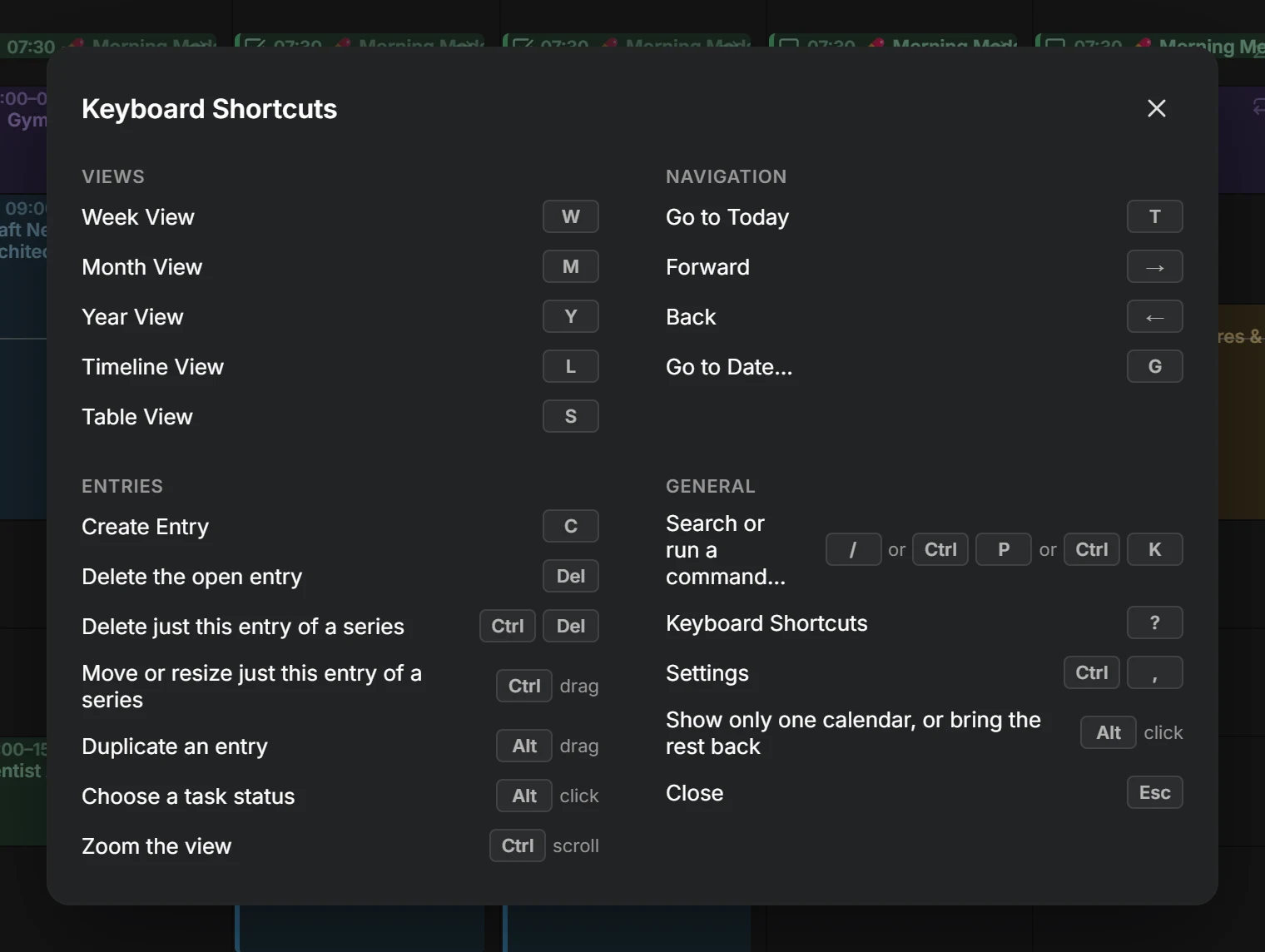Click the Week View label
Screen dimensions: 1265x952
click(138, 217)
